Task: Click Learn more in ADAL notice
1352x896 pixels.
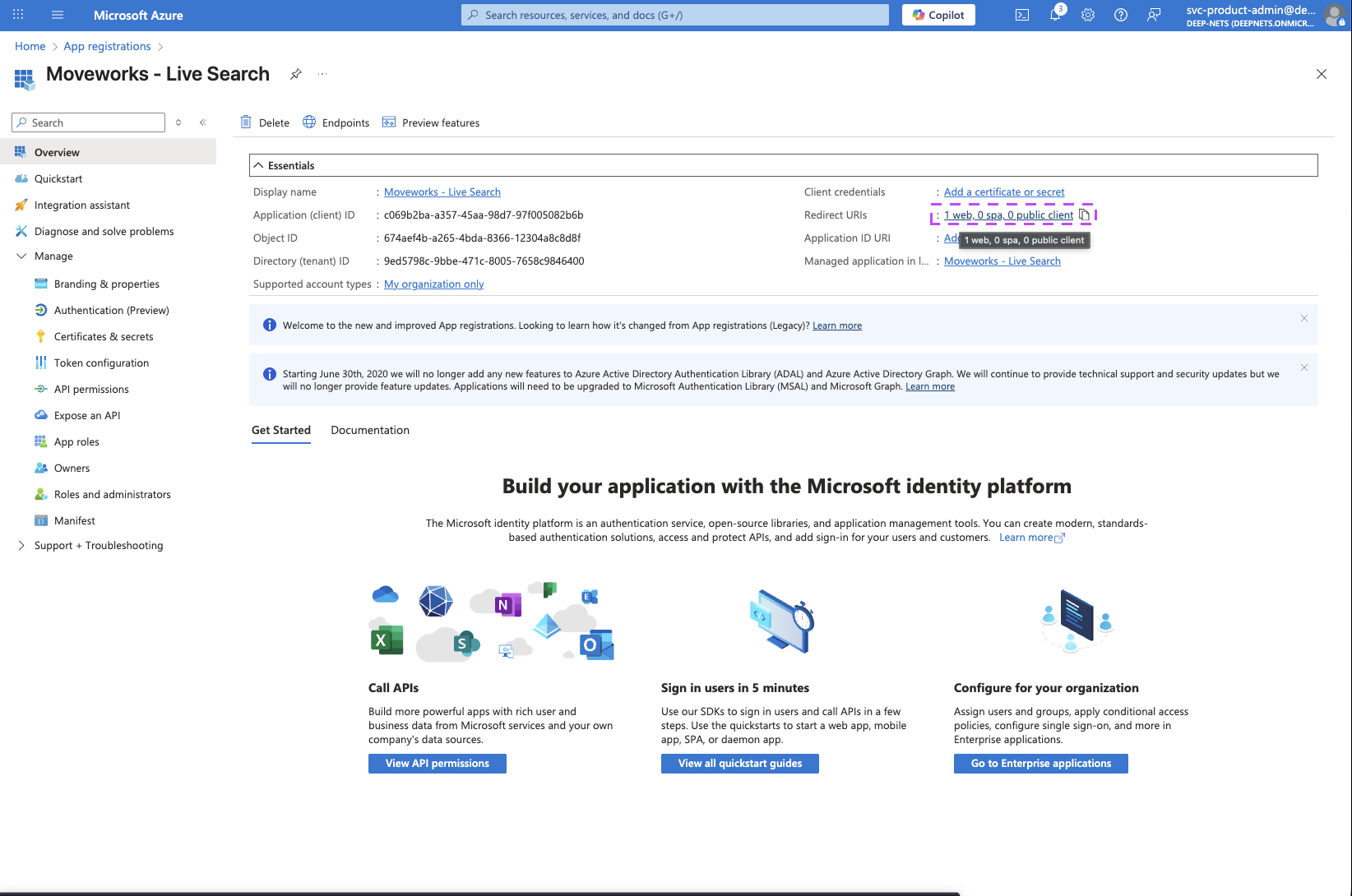Action: [930, 386]
